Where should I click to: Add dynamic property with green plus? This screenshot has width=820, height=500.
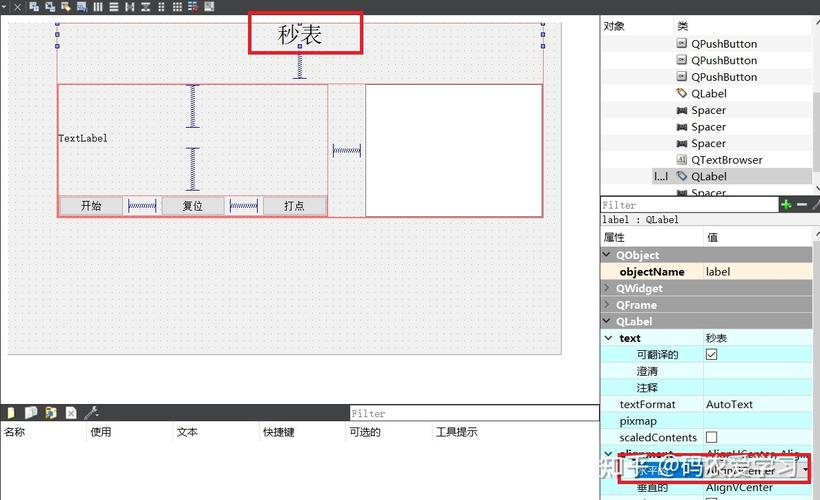pyautogui.click(x=785, y=204)
